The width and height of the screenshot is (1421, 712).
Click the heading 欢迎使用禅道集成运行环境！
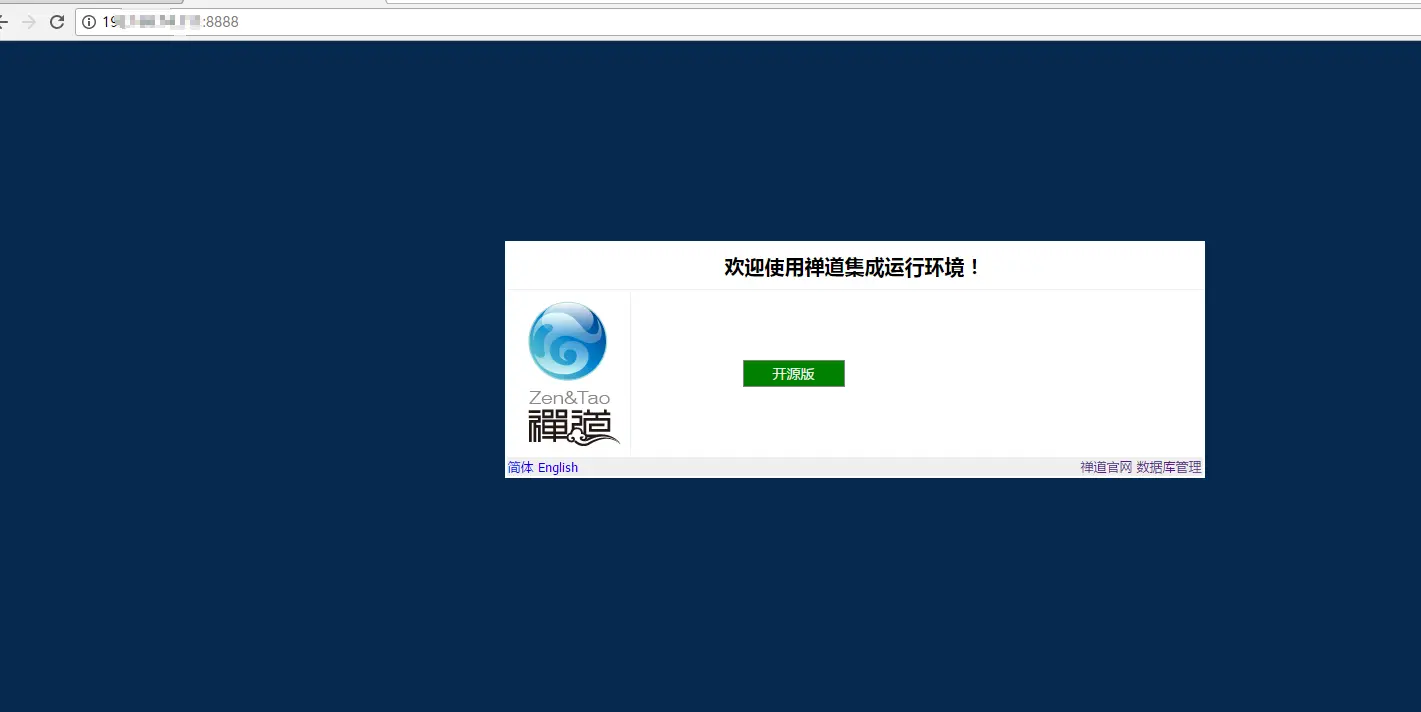853,267
